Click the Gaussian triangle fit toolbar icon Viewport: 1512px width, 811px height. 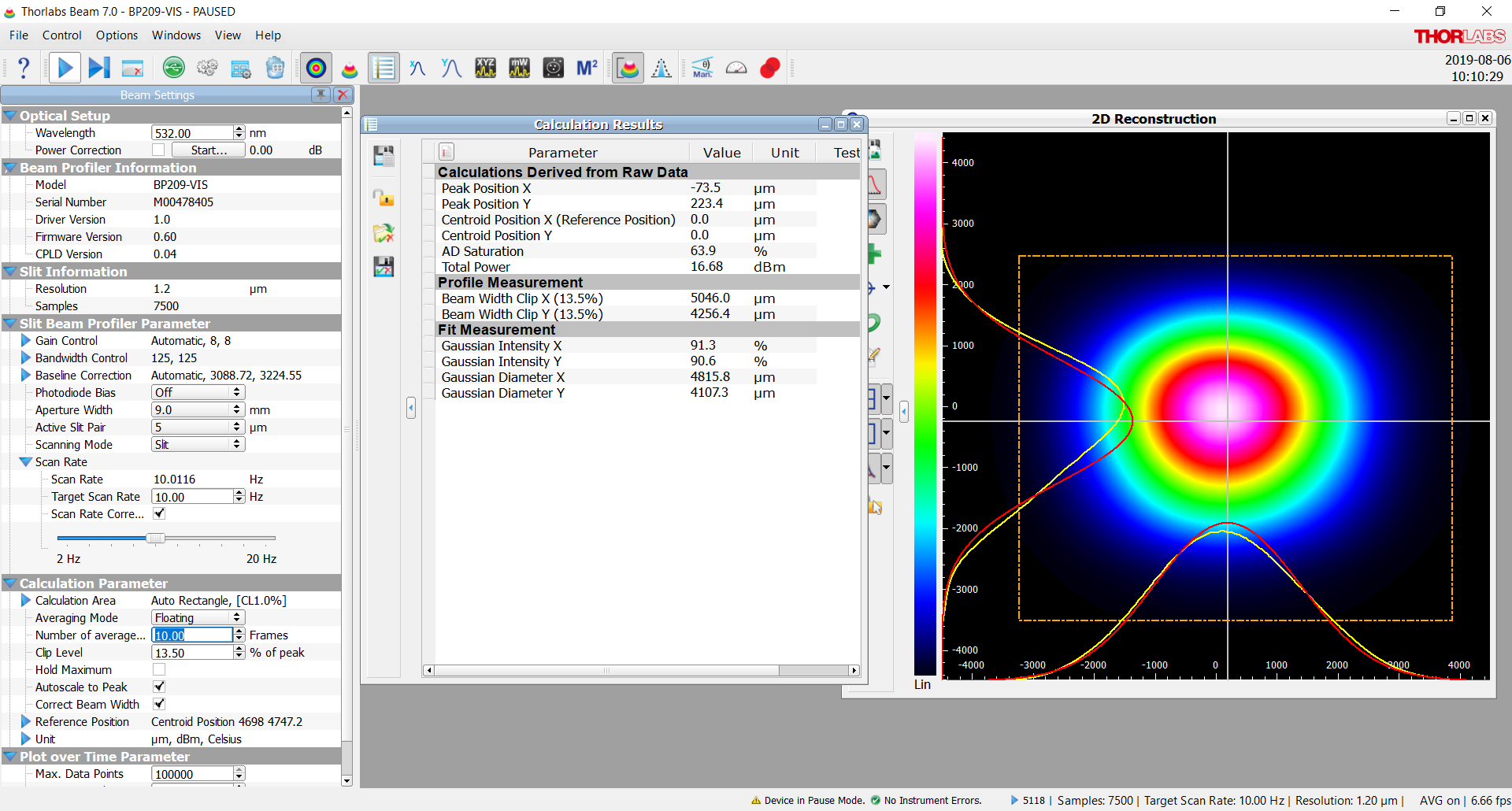point(661,69)
